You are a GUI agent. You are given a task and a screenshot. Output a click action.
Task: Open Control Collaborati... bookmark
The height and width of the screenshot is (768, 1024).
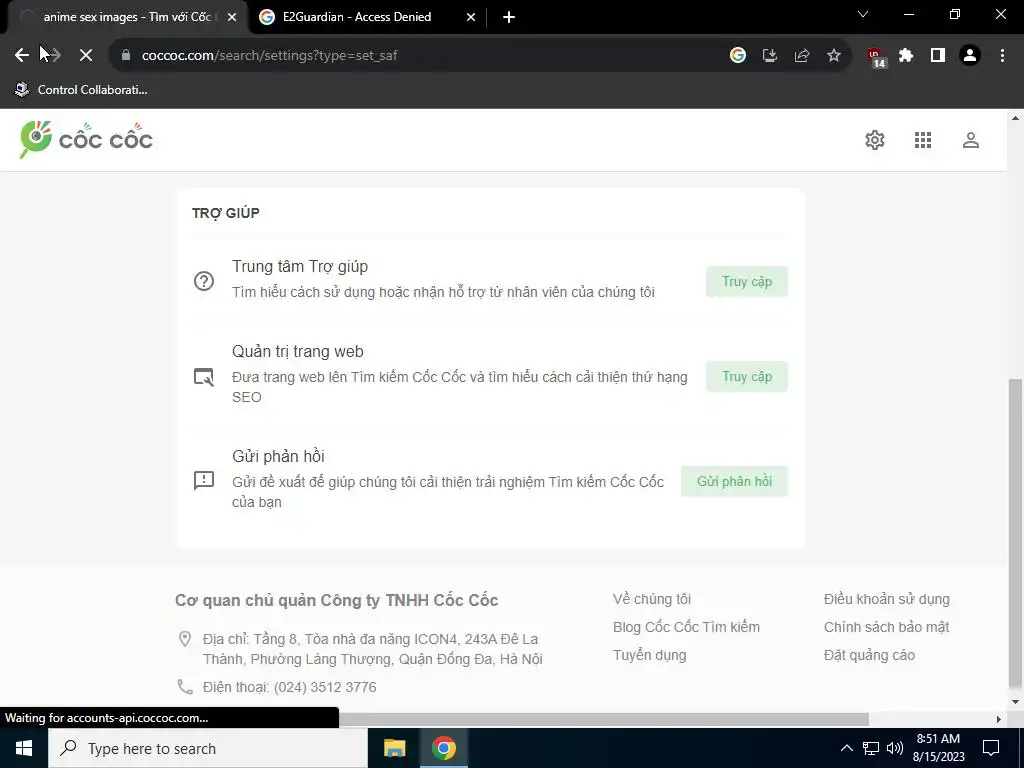point(82,90)
